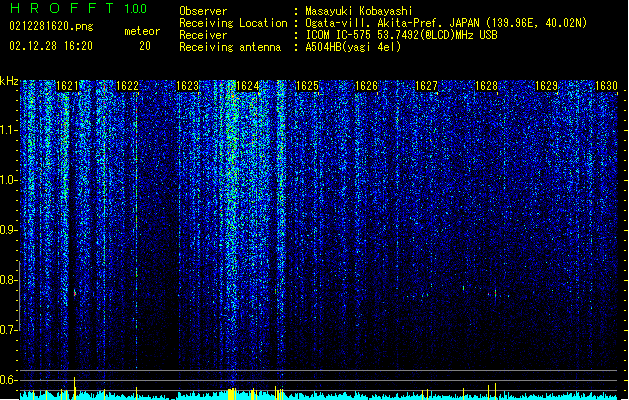
Task: Click the 1621 time marker
Action: point(67,86)
